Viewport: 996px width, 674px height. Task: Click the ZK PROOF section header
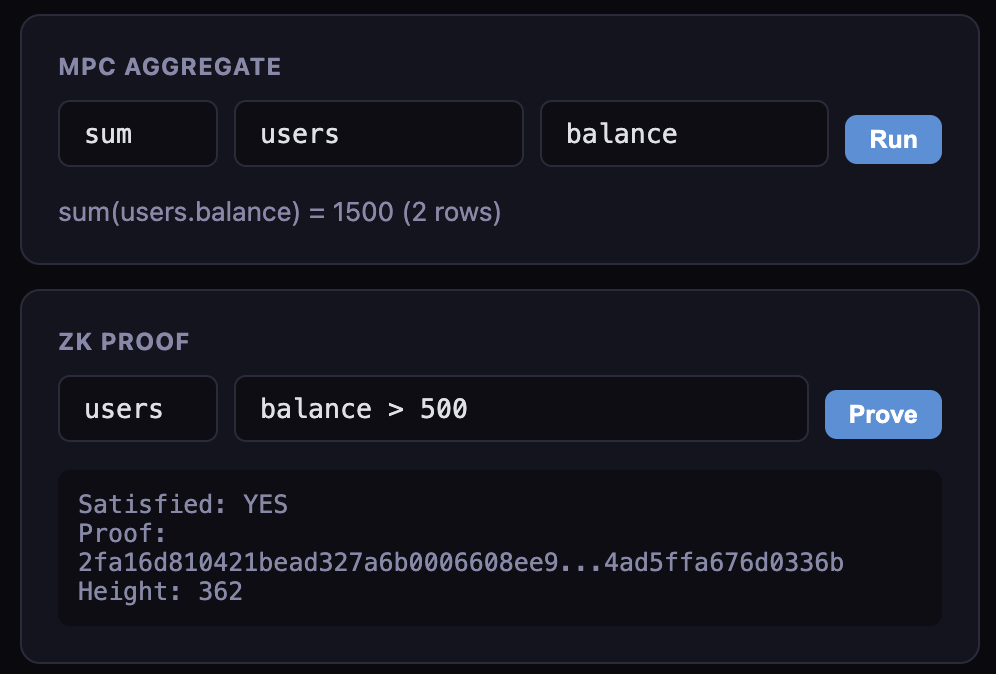(x=123, y=341)
